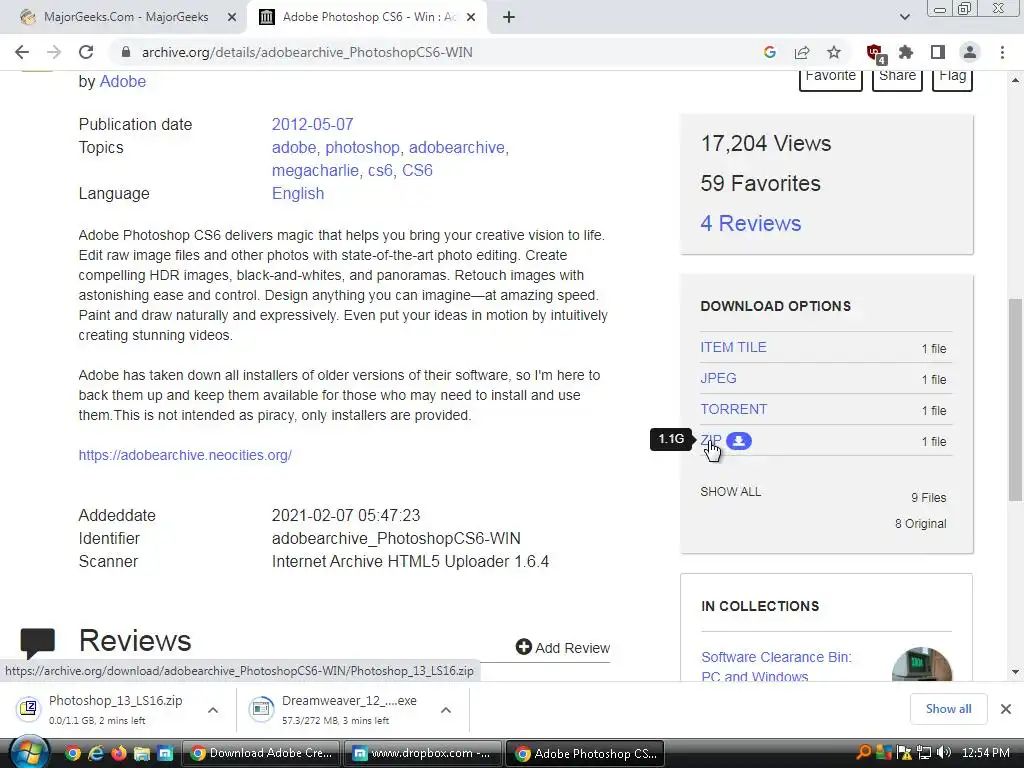Launch Chrome from the quick launch
The image size is (1024, 768).
pos(73,754)
